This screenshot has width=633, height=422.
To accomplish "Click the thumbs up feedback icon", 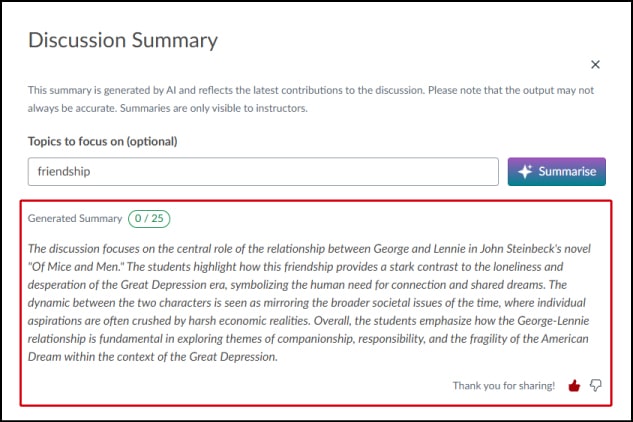I will click(574, 385).
